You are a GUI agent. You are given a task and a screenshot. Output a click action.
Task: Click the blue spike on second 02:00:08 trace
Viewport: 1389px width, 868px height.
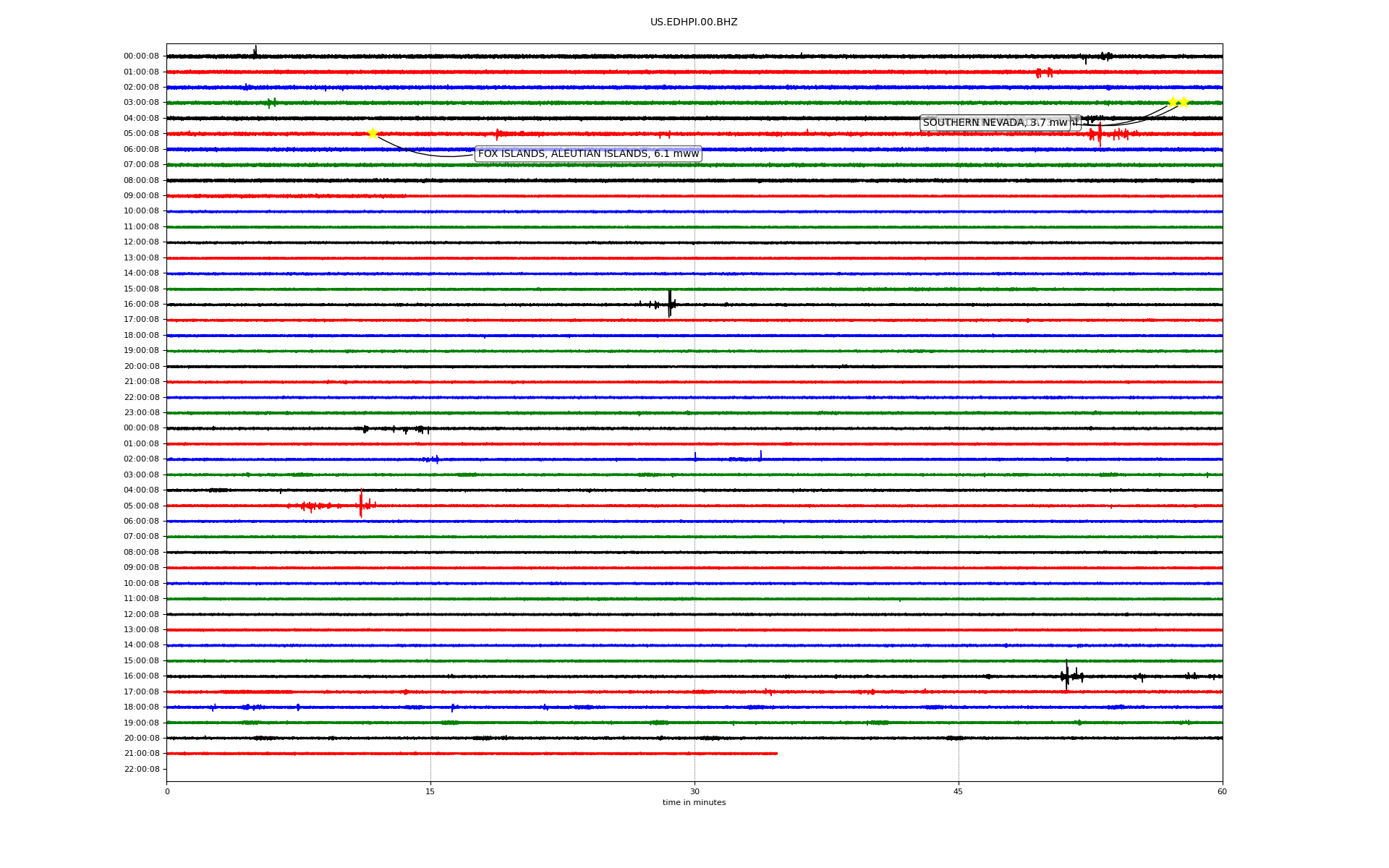tap(760, 456)
